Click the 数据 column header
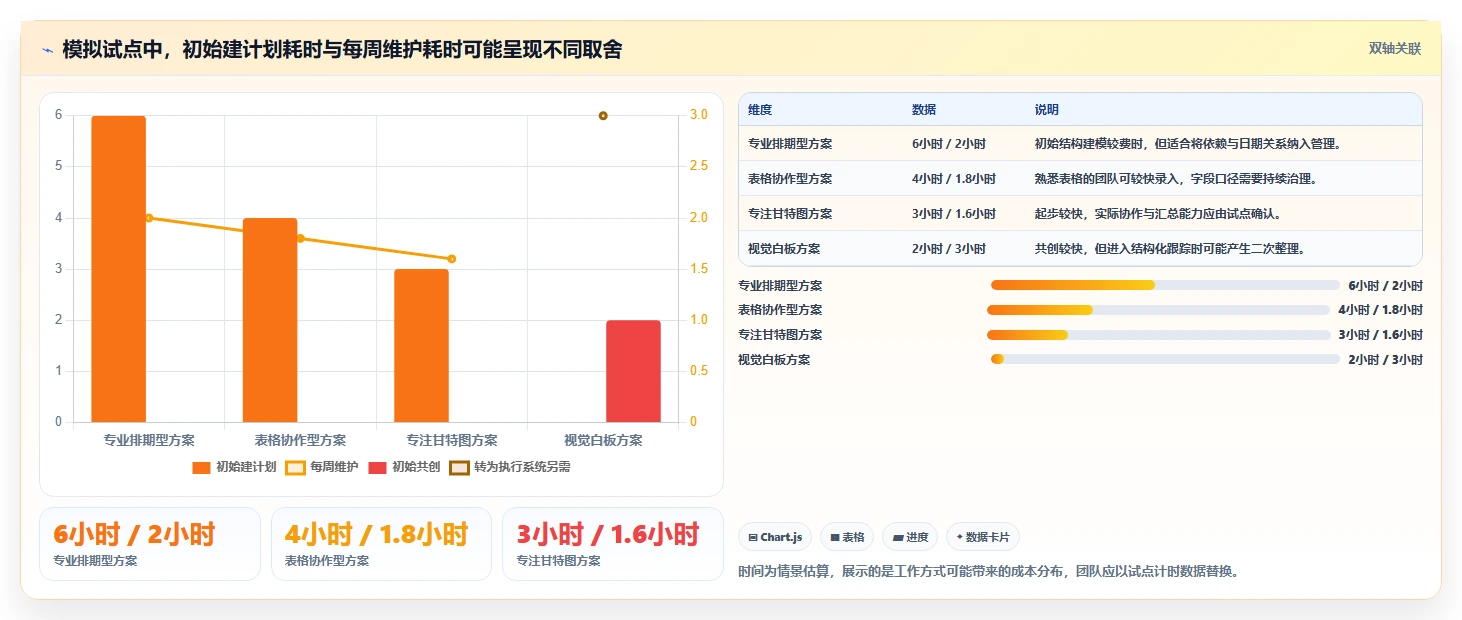 click(924, 110)
